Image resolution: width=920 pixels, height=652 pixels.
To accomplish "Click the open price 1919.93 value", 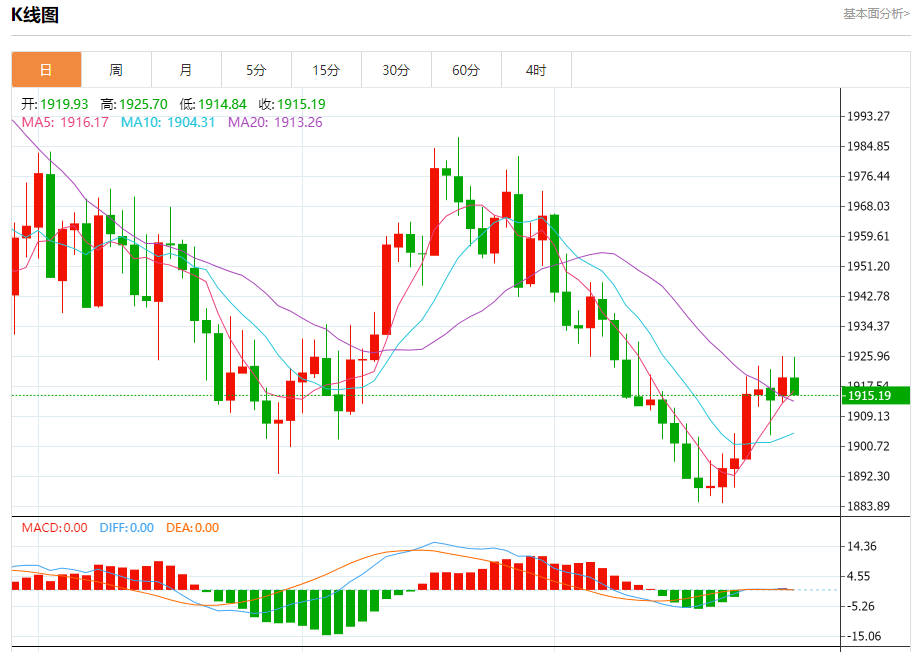I will pyautogui.click(x=64, y=104).
